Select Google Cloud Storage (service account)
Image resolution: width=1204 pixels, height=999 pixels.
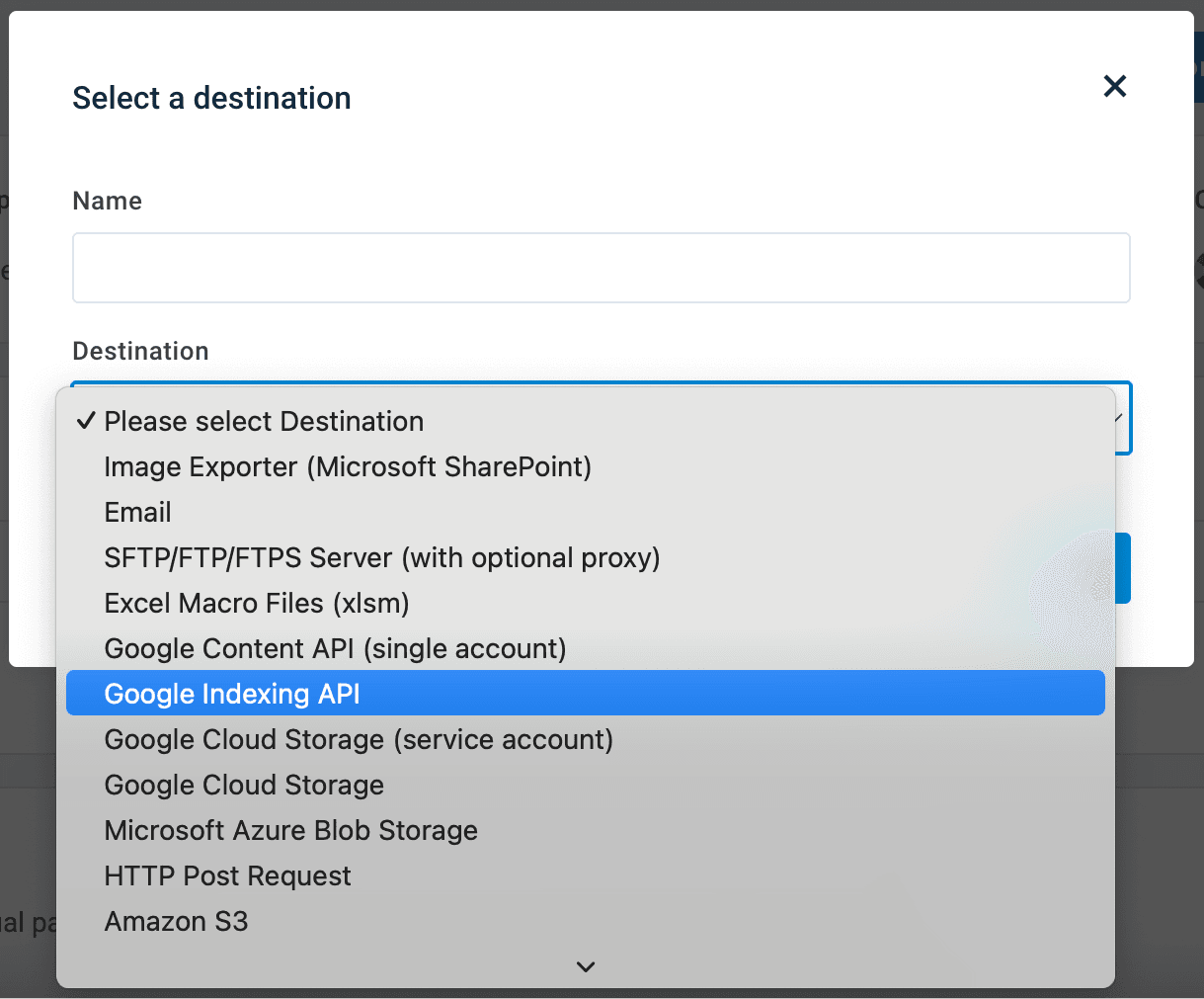[x=359, y=740]
